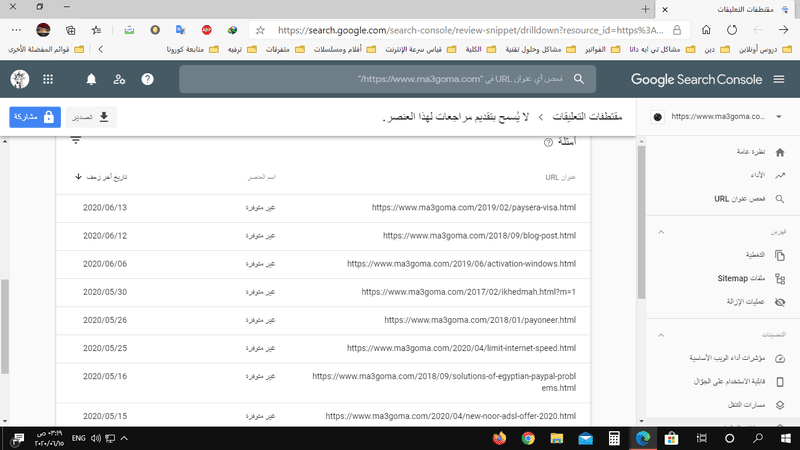This screenshot has width=800, height=450.
Task: Open users and permissions settings icon
Action: pyautogui.click(x=119, y=79)
